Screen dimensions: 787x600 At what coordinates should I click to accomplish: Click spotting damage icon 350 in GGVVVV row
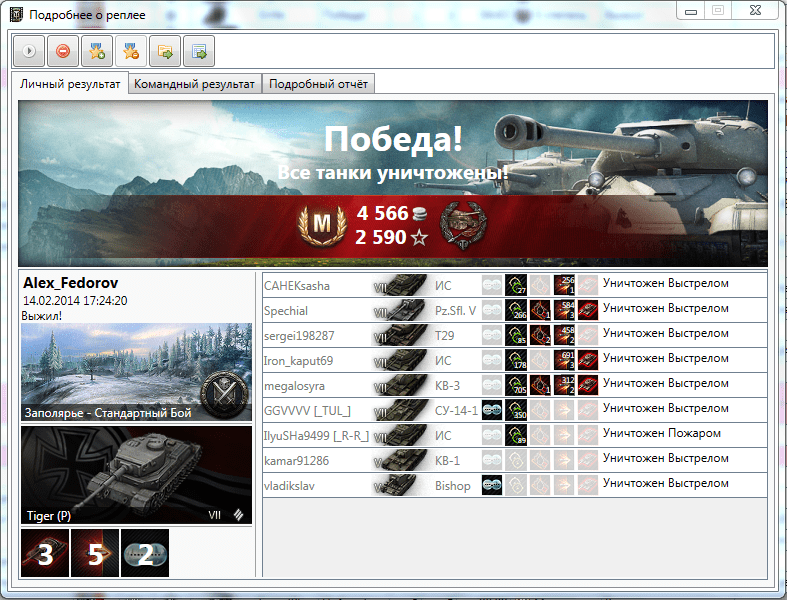pos(515,410)
